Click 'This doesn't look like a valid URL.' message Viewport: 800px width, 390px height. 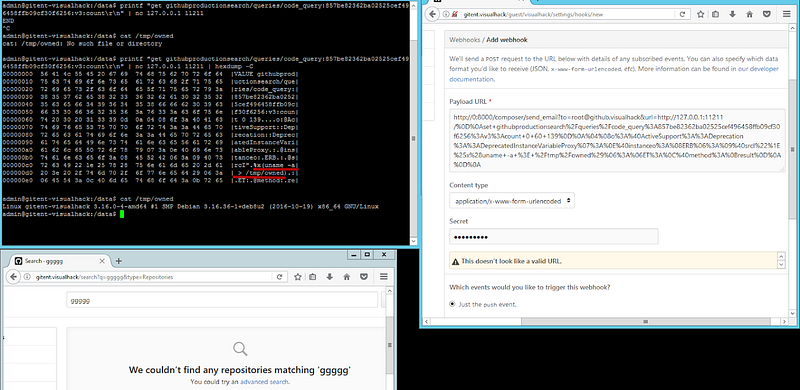511,261
